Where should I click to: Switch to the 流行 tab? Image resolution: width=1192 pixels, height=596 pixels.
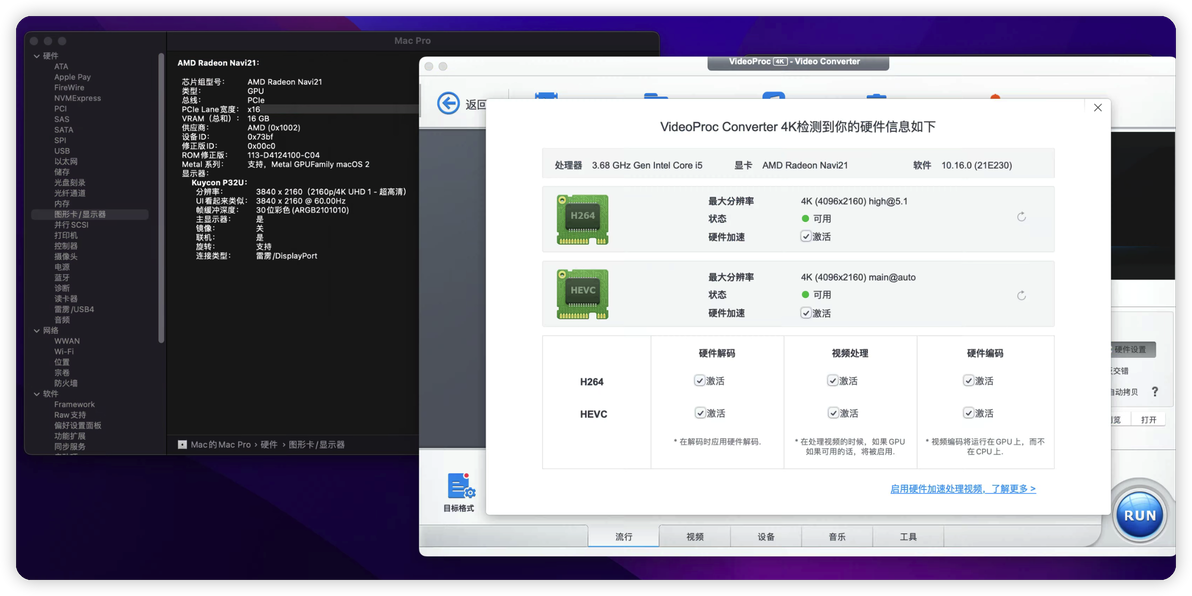point(623,537)
